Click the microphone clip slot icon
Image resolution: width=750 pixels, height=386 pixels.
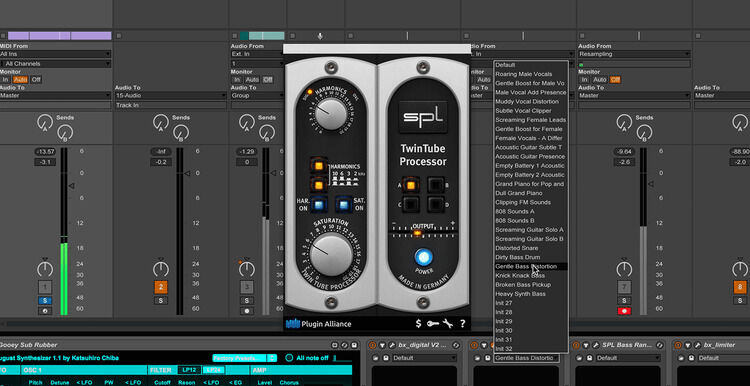[320, 36]
